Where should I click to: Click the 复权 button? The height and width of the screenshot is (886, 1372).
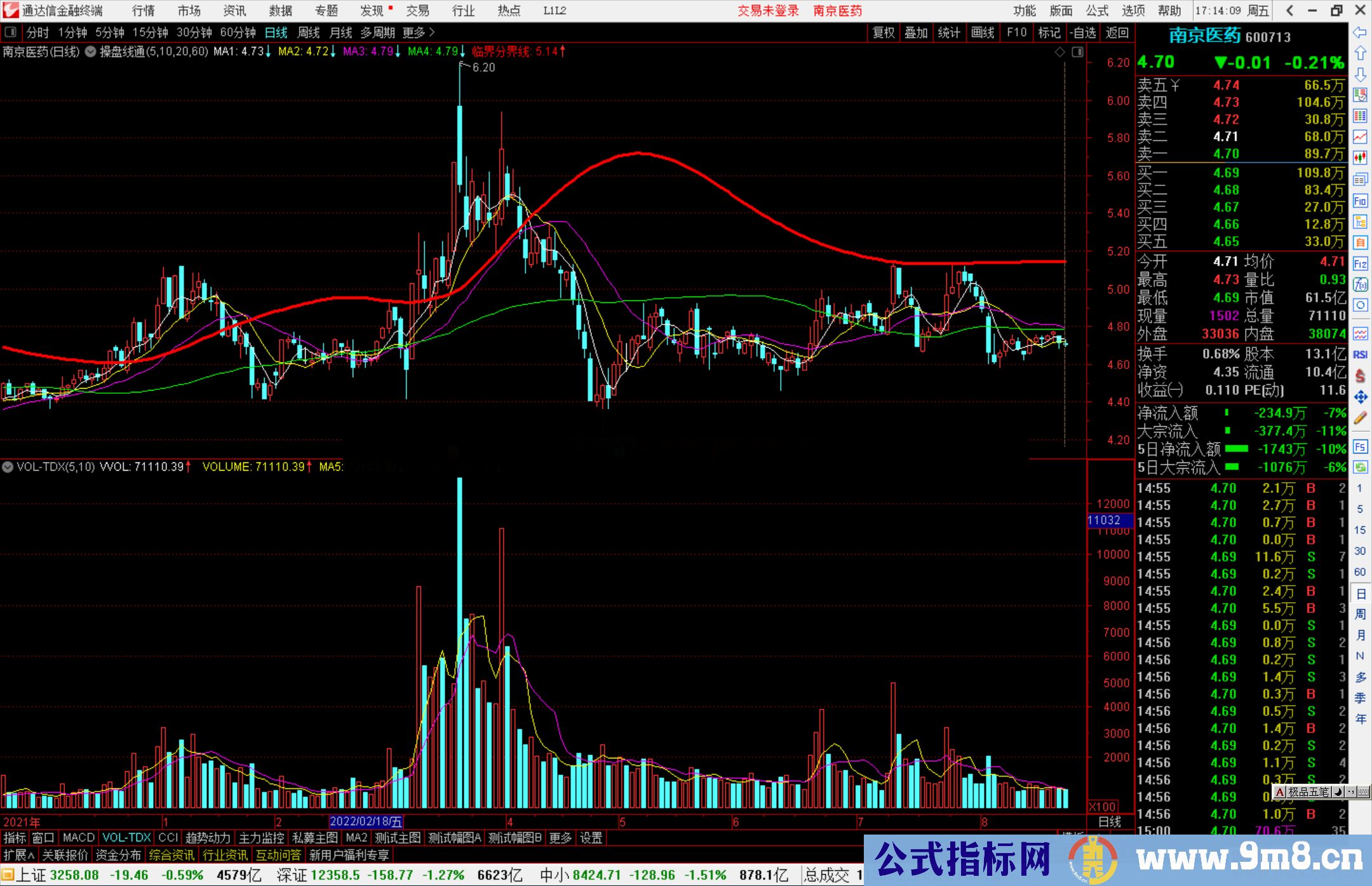coord(883,32)
